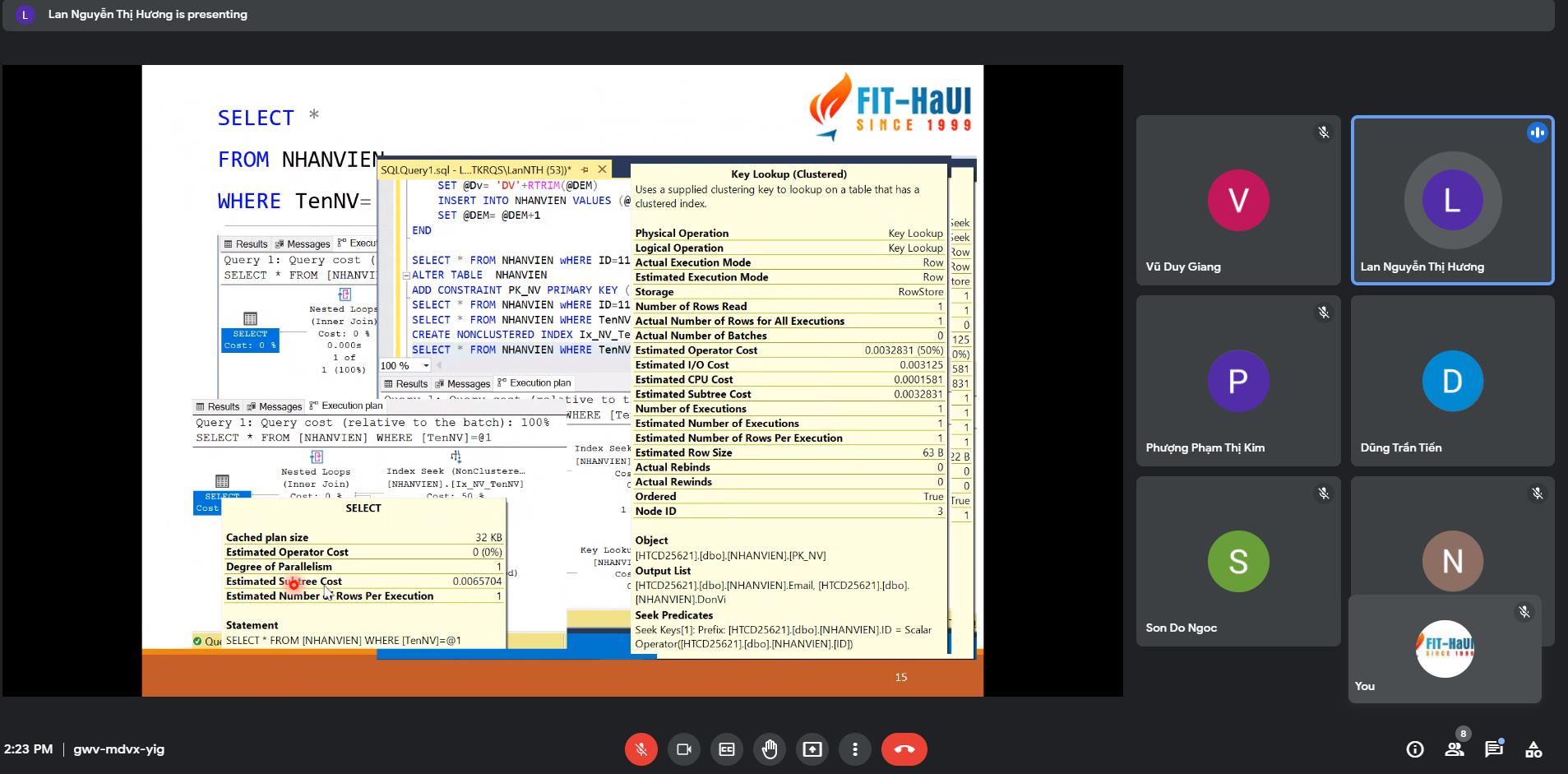Screen dimensions: 1568x774
Task: Click the Index Seek (NonClustered) plan operator
Action: pyautogui.click(x=456, y=475)
